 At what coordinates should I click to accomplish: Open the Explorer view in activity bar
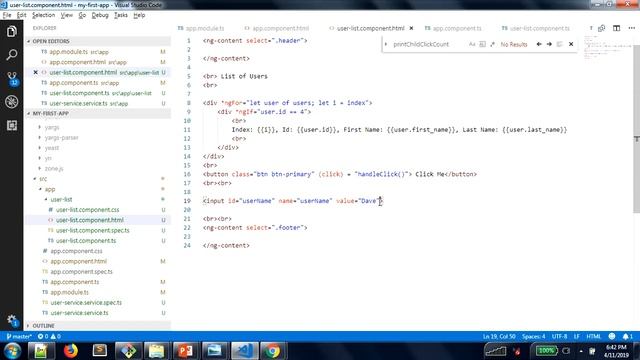tap(11, 31)
